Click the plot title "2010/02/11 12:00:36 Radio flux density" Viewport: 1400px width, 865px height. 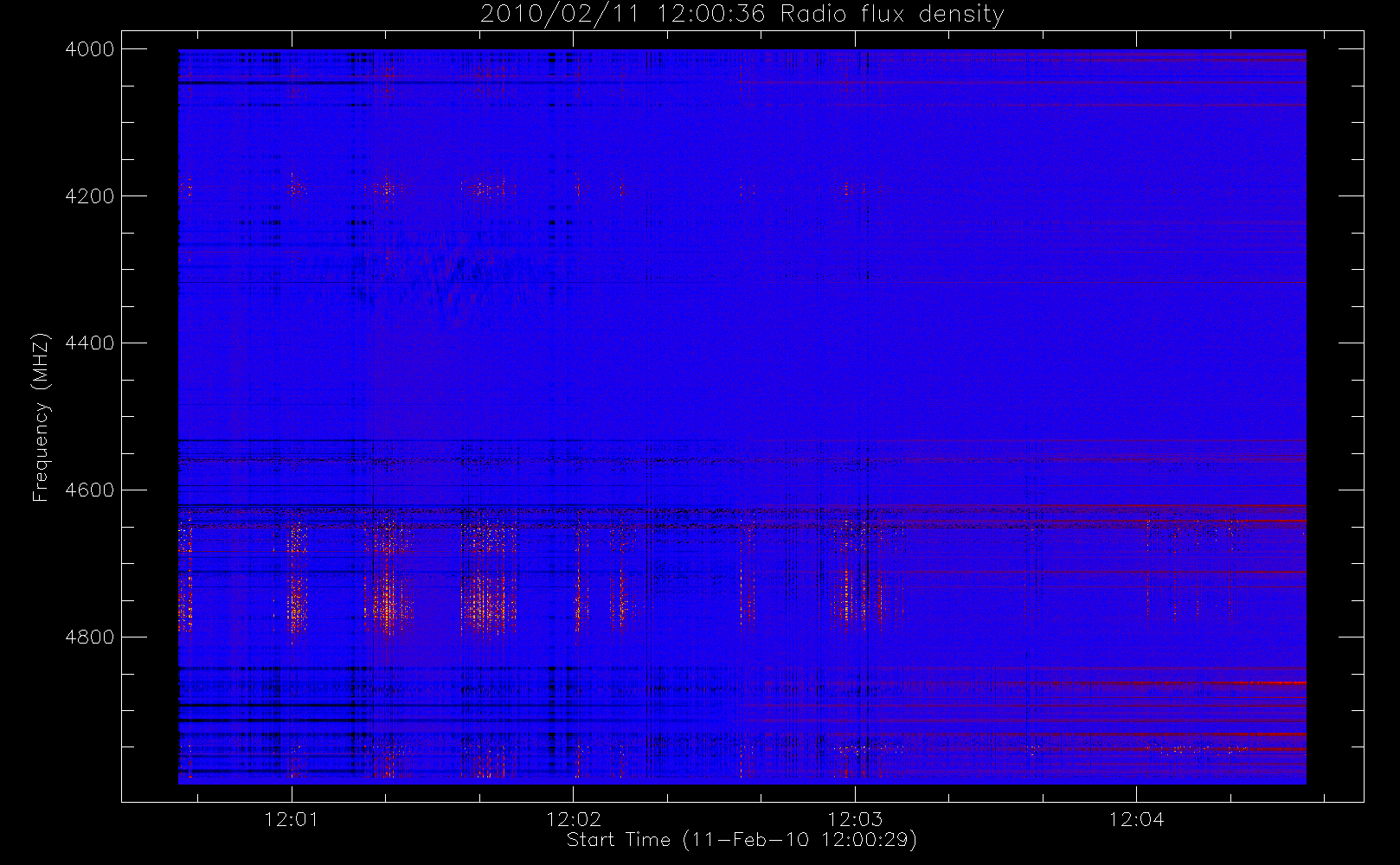click(x=742, y=15)
